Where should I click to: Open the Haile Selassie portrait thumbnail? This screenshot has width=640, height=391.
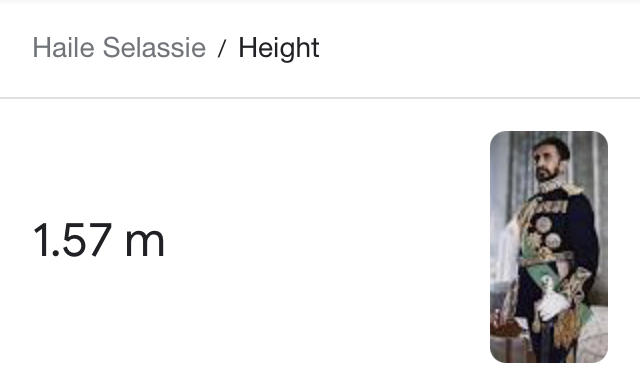[x=549, y=247]
